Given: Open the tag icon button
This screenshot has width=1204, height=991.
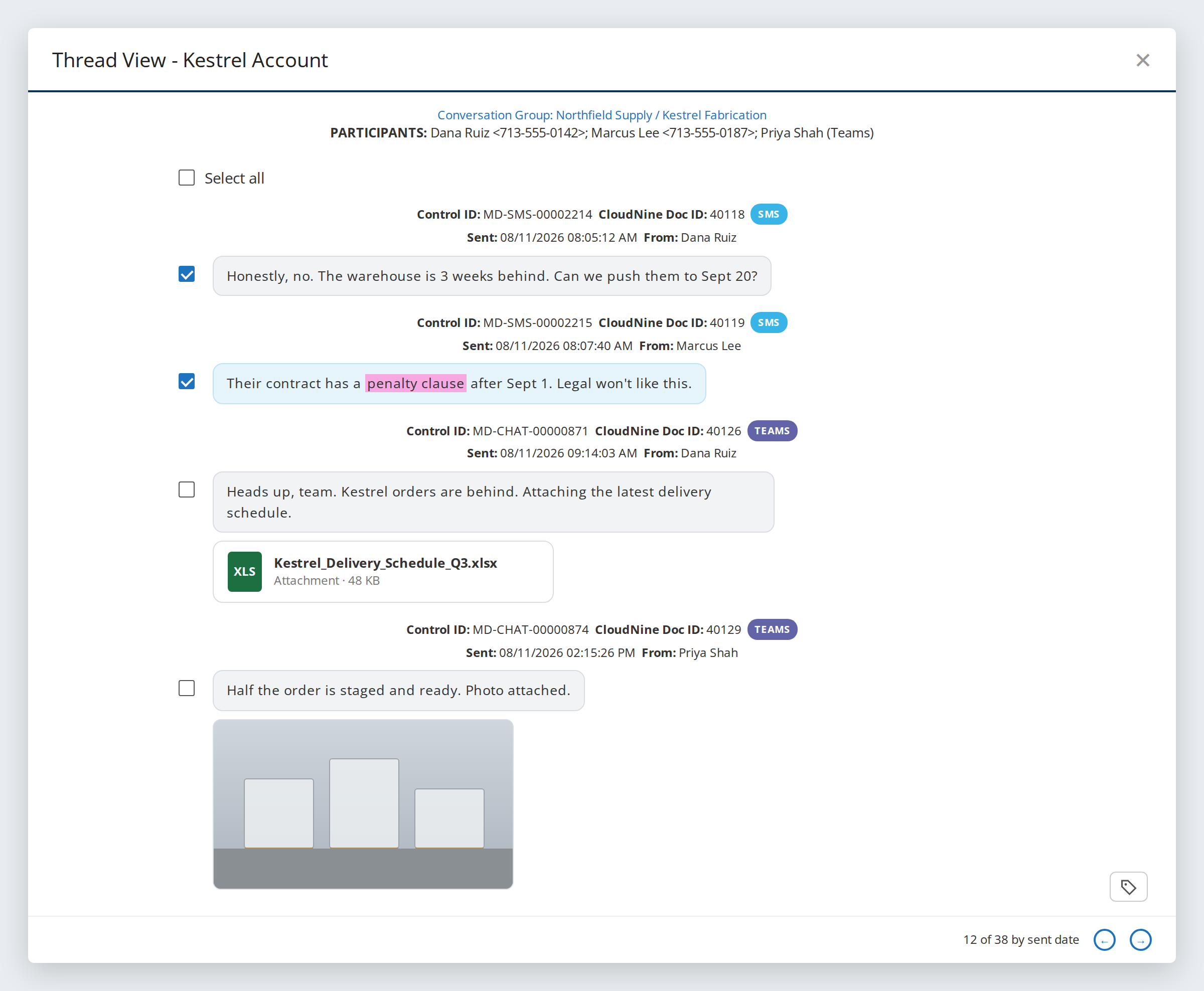Looking at the screenshot, I should click(x=1128, y=887).
